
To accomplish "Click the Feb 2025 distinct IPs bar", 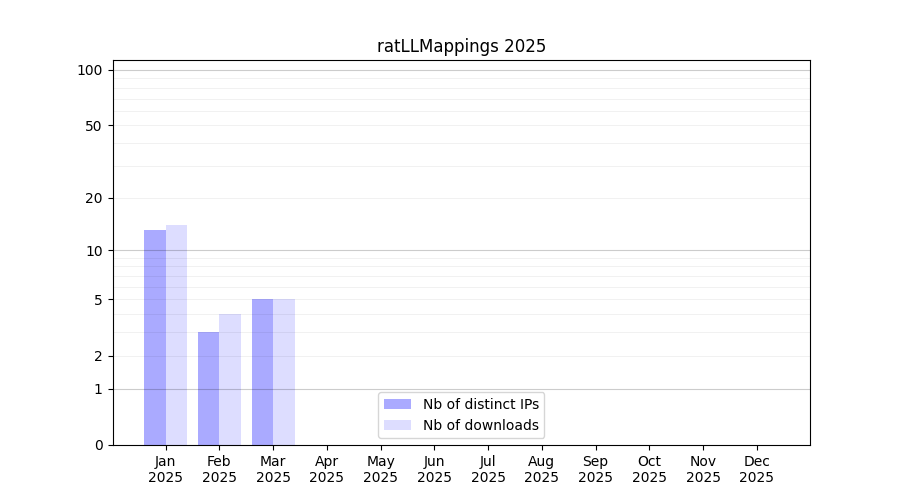I will click(208, 388).
